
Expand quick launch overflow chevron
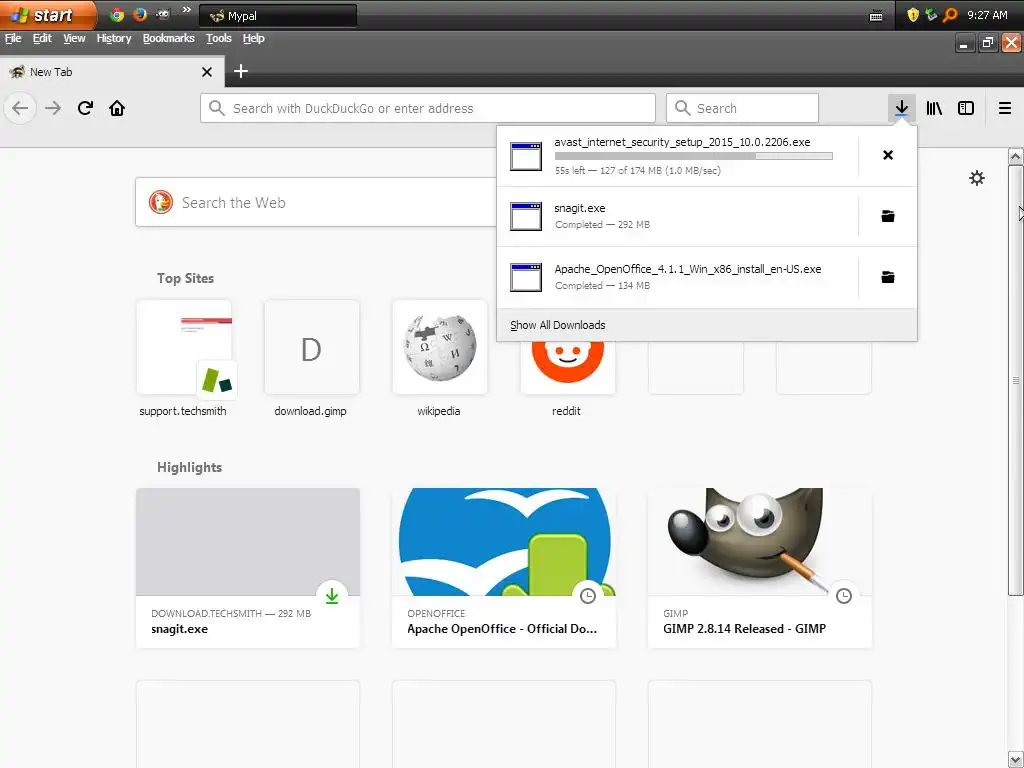click(x=187, y=10)
